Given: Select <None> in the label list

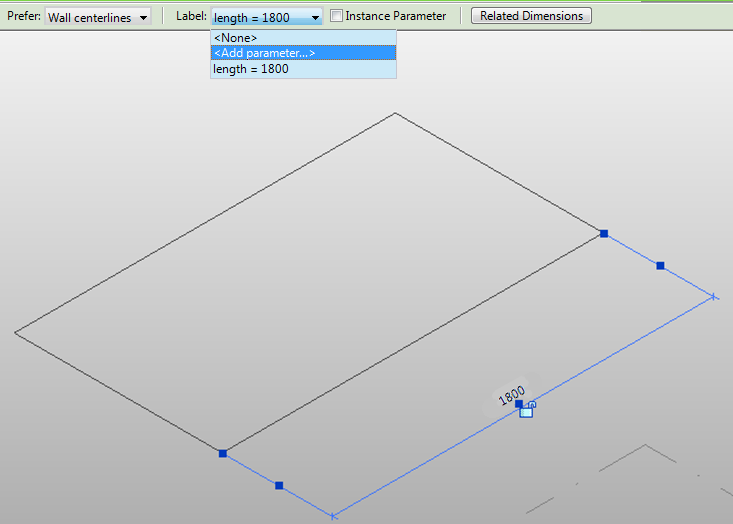Looking at the screenshot, I should [303, 38].
